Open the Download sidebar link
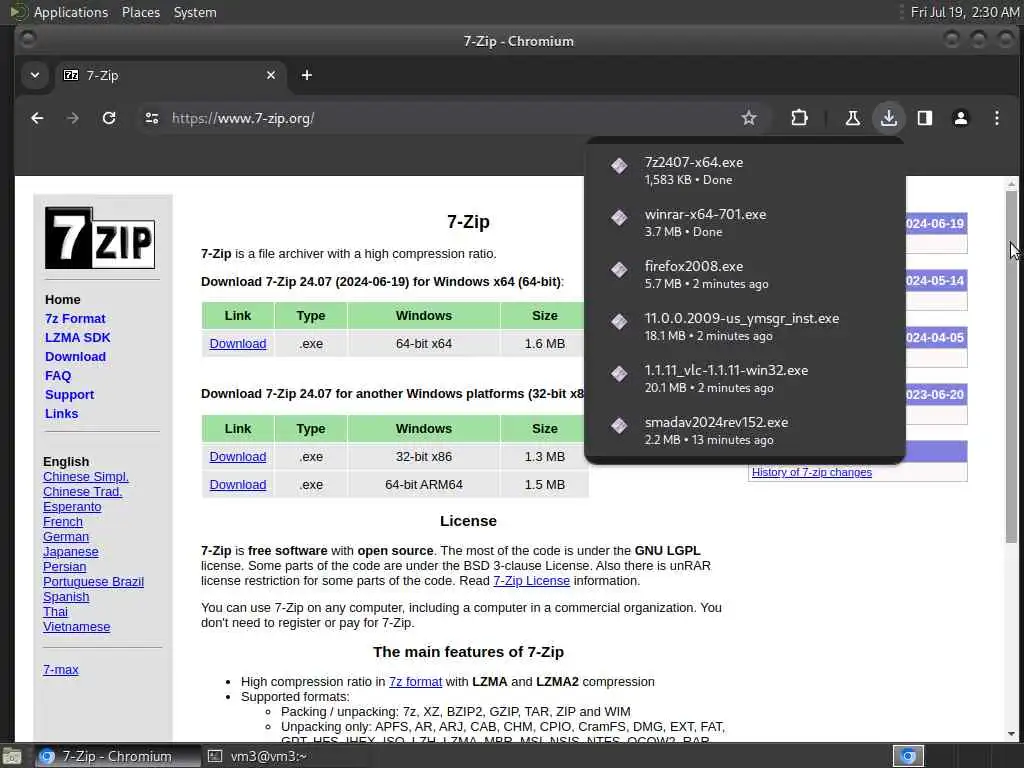This screenshot has height=768, width=1024. pyautogui.click(x=75, y=357)
